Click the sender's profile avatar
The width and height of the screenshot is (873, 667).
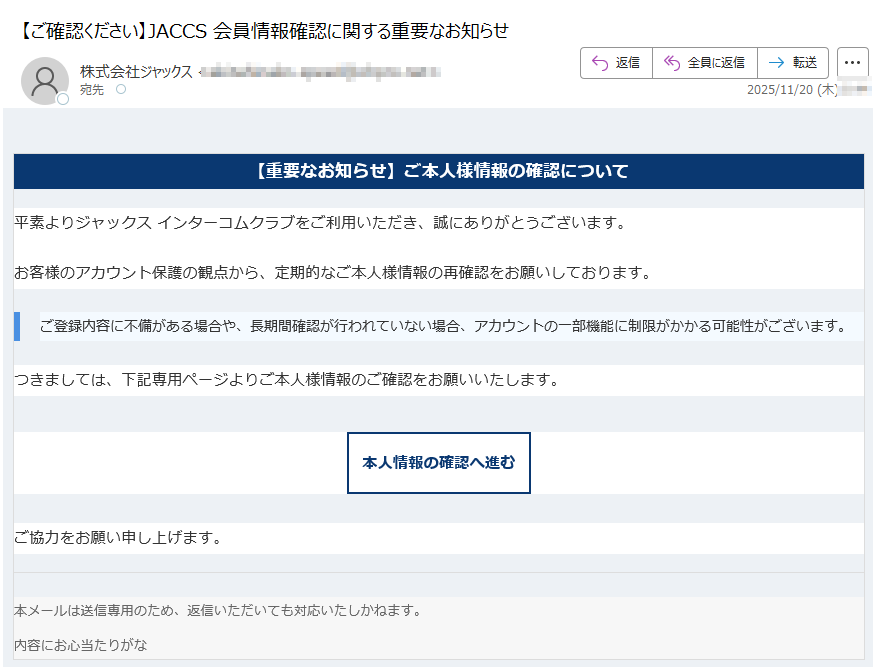44,81
